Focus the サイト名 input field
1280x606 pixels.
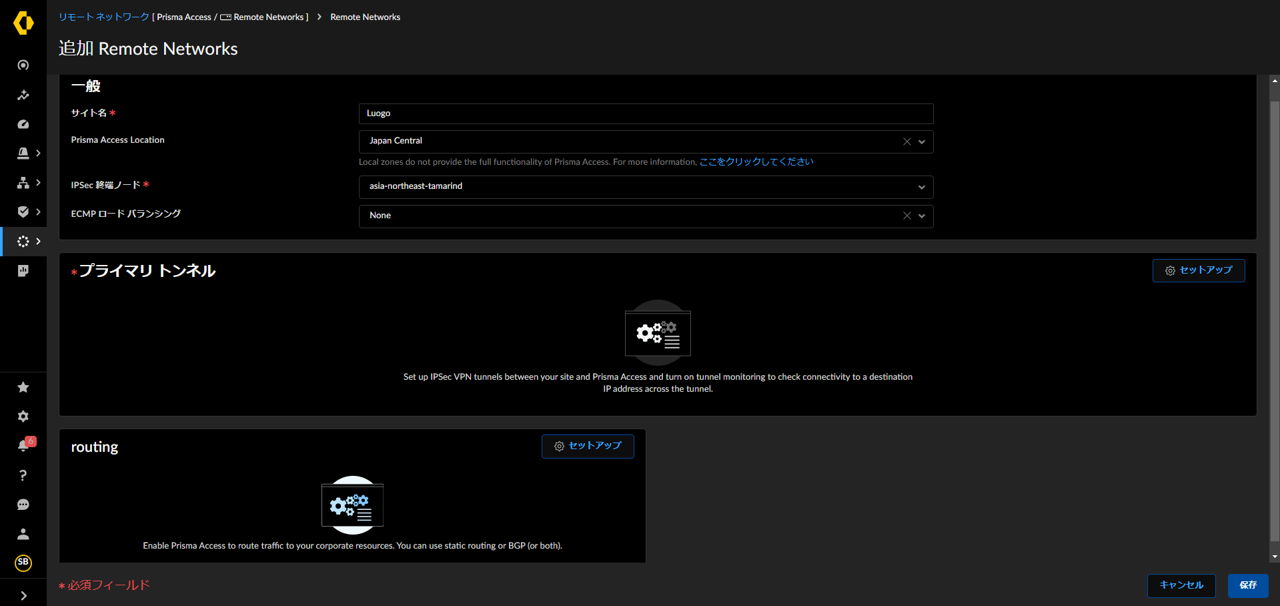pos(646,114)
